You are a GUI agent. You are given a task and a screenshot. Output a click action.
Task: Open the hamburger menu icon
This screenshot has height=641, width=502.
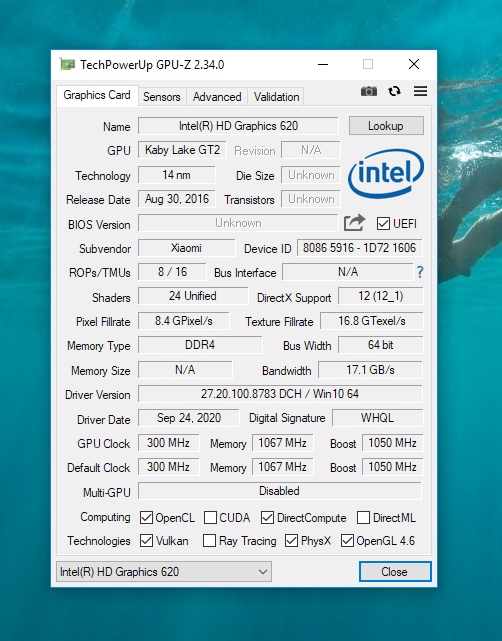[x=420, y=91]
